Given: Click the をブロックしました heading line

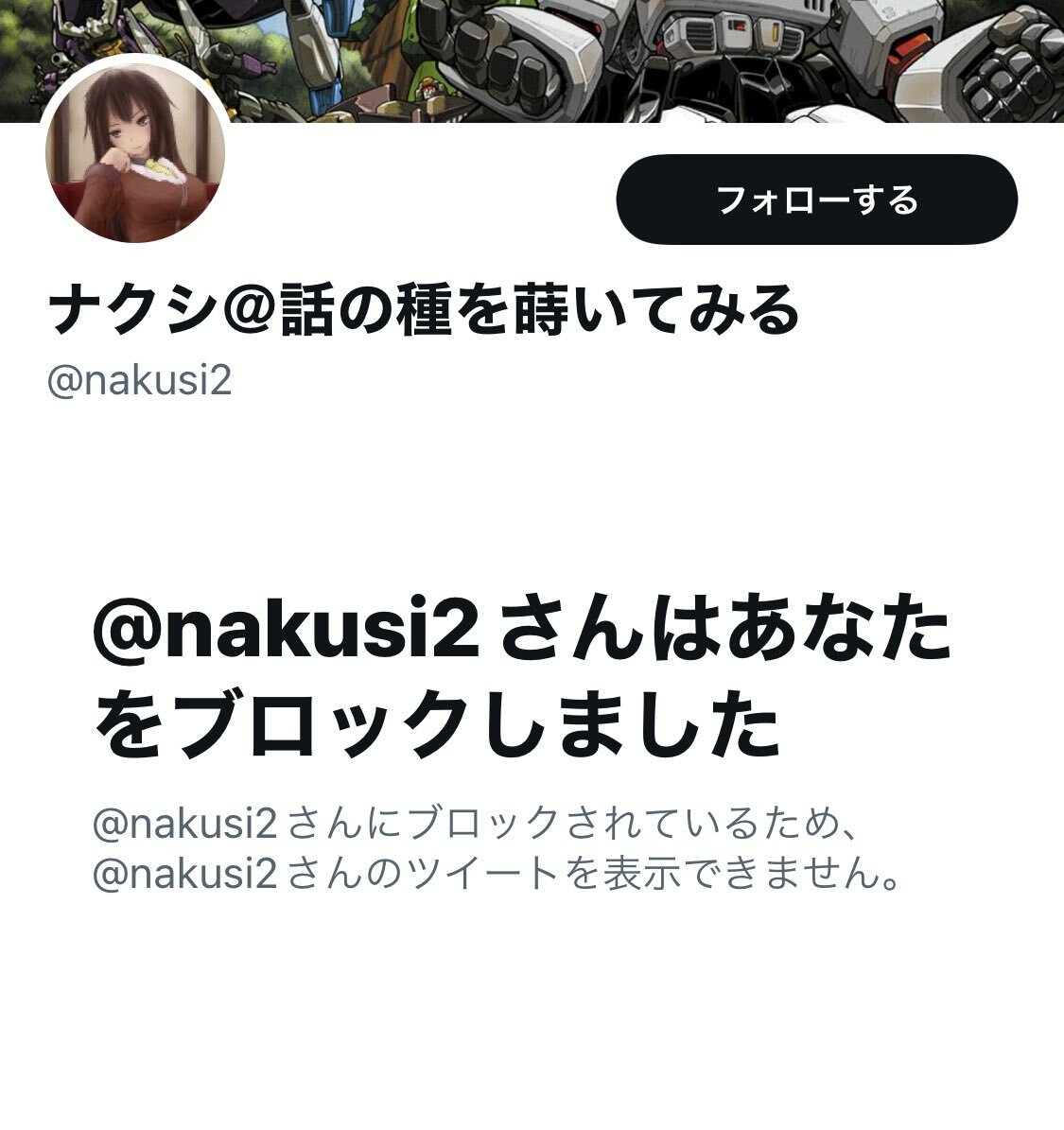Looking at the screenshot, I should pos(438,722).
